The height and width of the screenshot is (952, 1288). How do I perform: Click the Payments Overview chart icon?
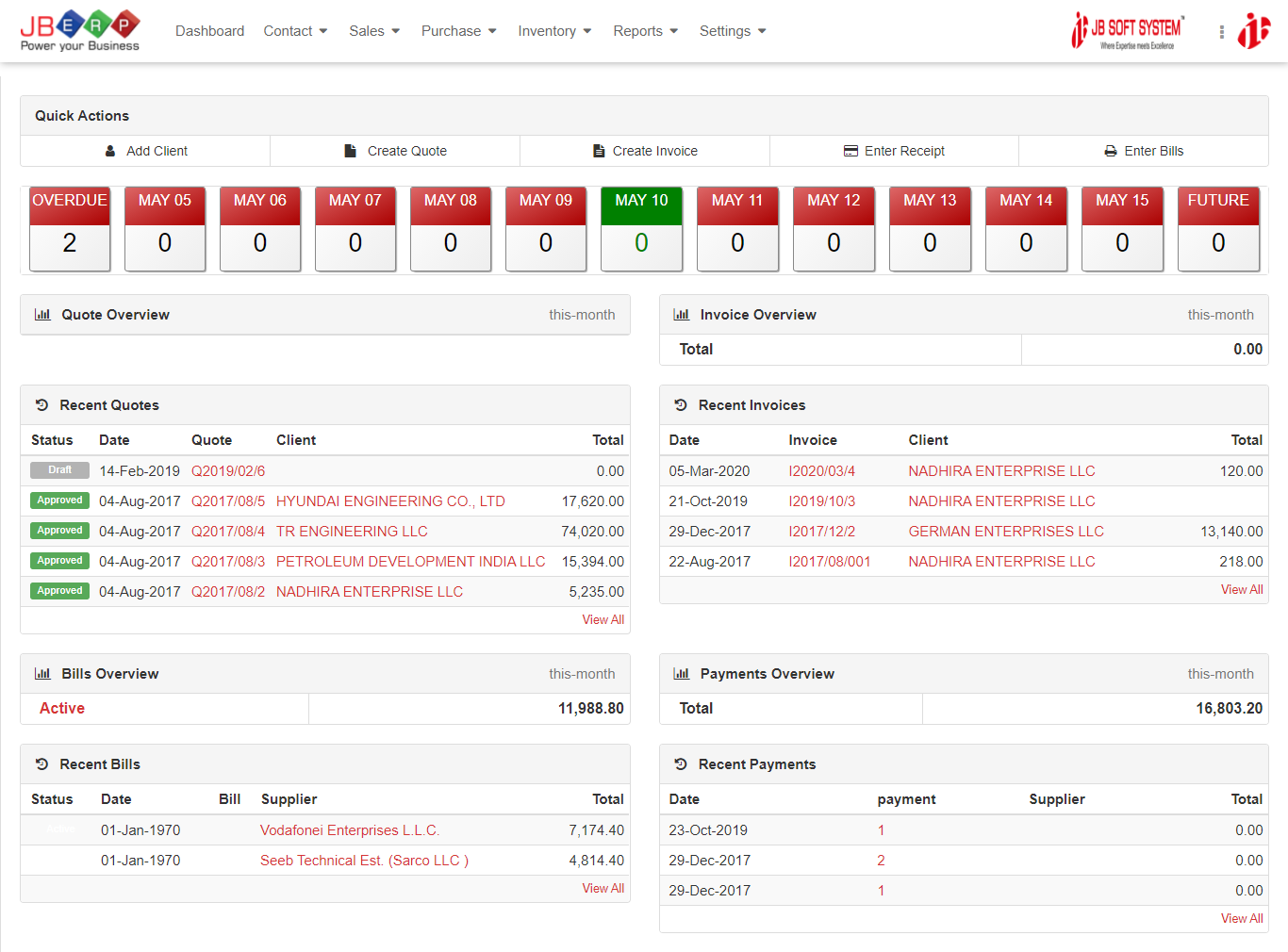pos(682,674)
